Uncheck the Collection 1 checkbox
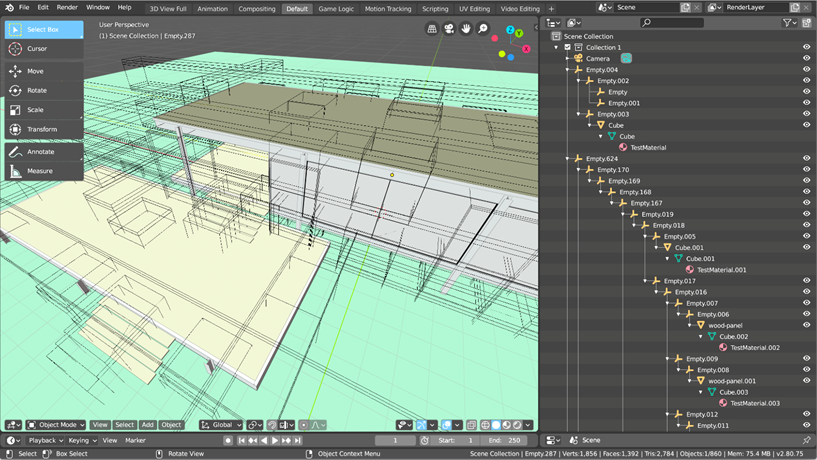The width and height of the screenshot is (817, 460). point(568,47)
